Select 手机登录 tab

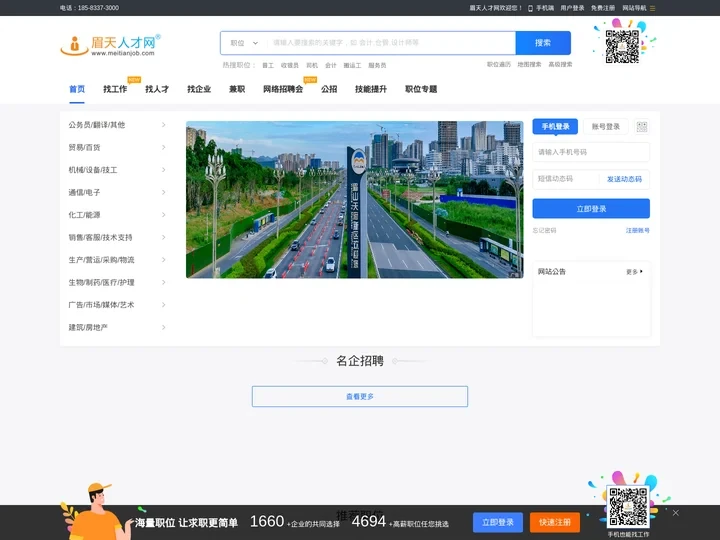click(555, 126)
